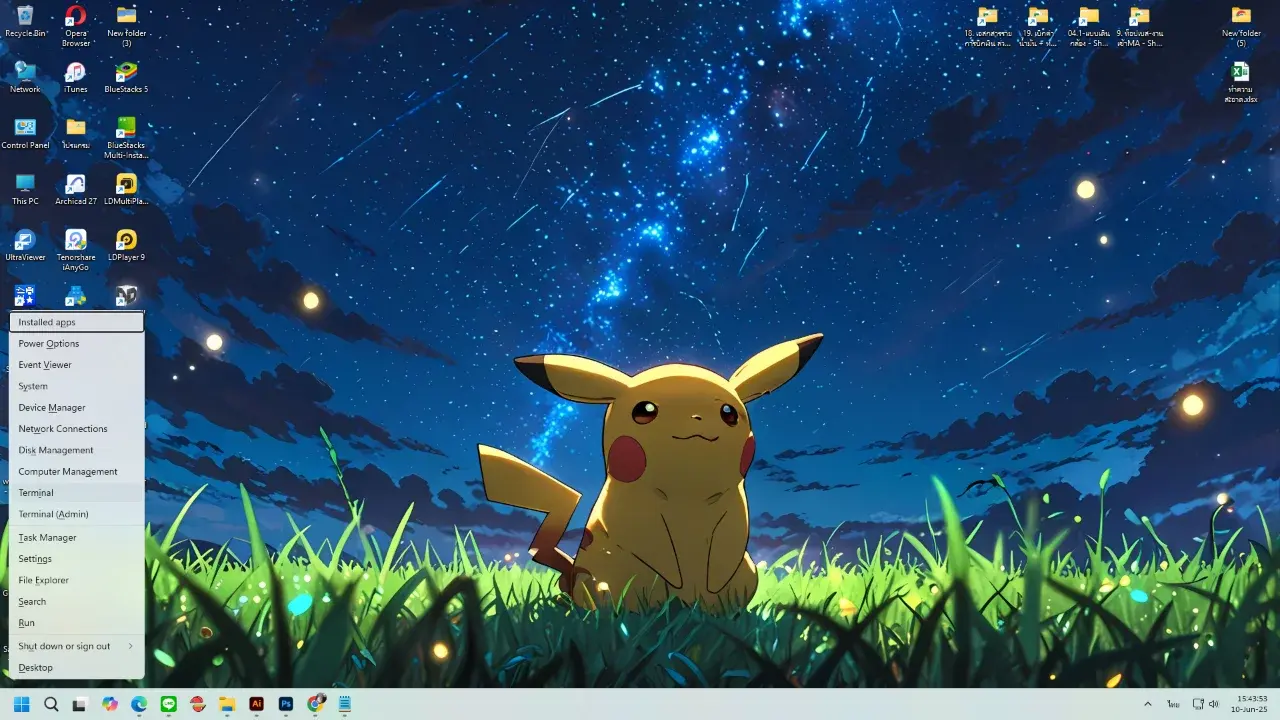Viewport: 1280px width, 720px height.
Task: Select the folder shortcut starting with 9.
Action: [x=1139, y=26]
